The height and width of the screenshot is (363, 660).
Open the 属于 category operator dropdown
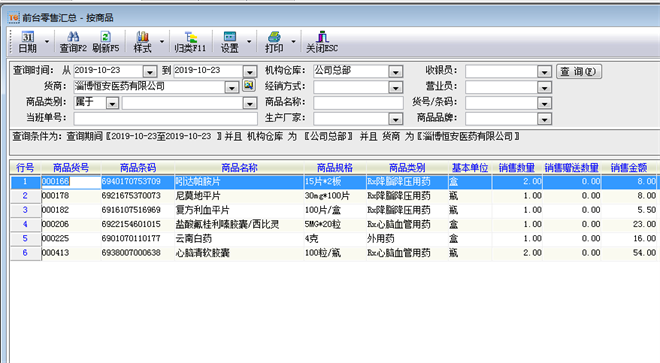112,103
